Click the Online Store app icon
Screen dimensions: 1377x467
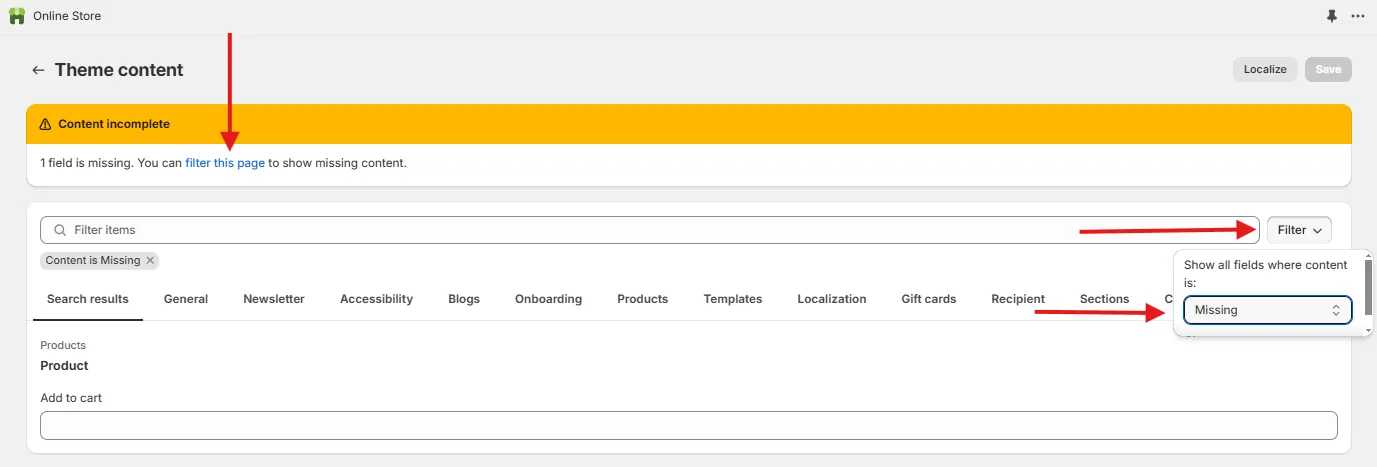pos(17,16)
